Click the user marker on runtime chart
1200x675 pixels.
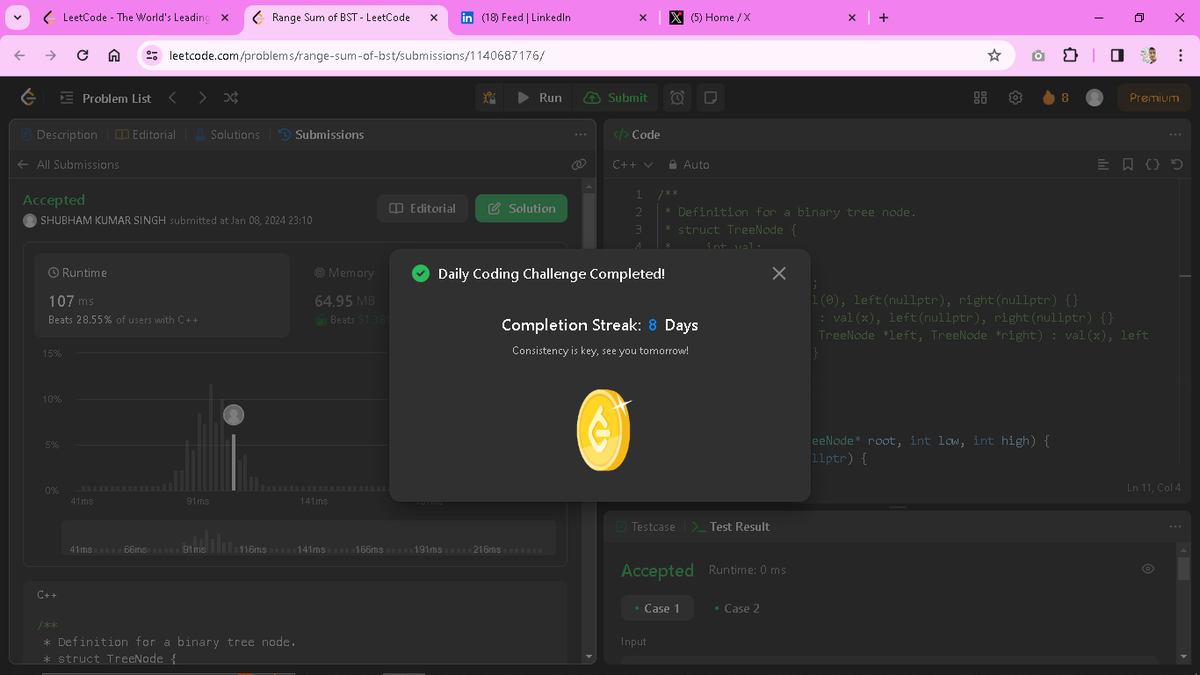[234, 414]
